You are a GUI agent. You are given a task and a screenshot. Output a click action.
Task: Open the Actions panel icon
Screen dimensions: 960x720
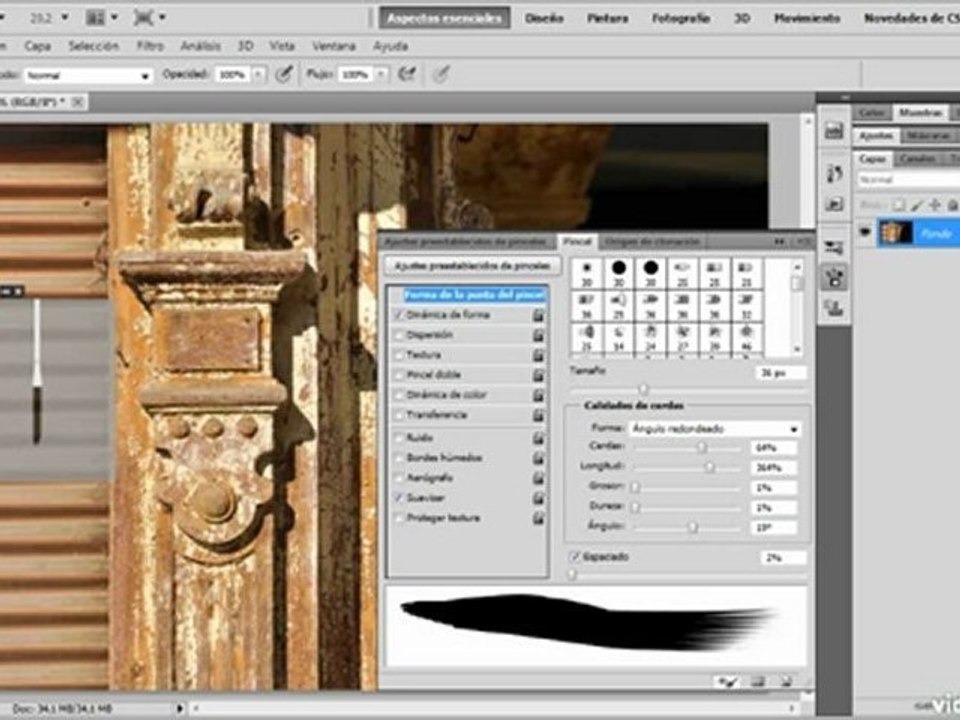[834, 204]
